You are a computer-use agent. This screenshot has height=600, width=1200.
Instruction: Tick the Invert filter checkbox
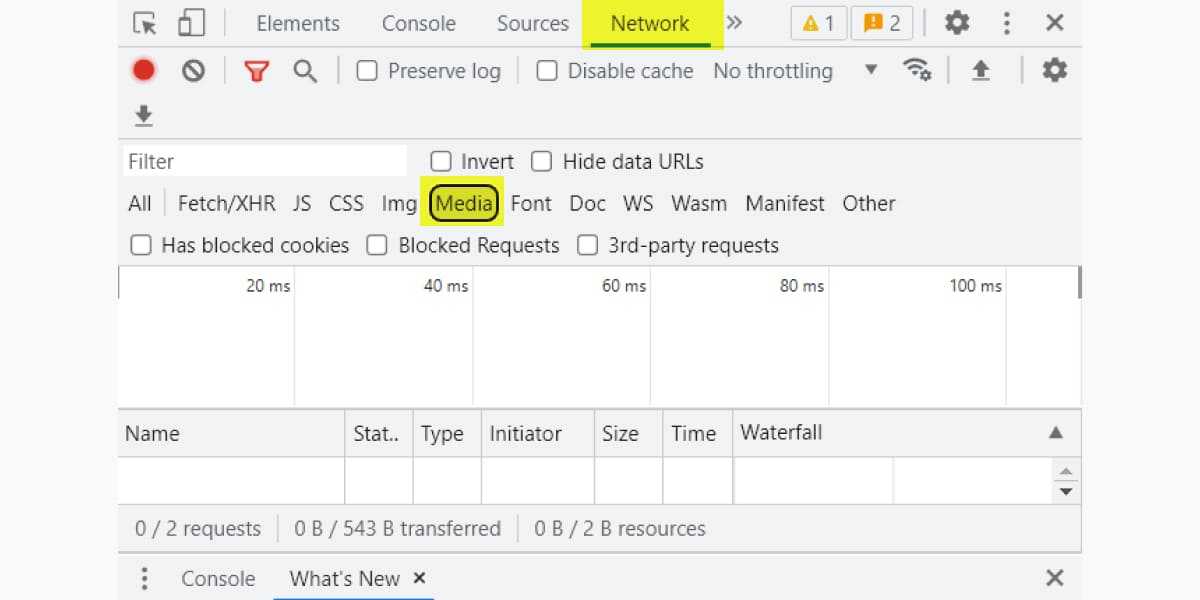pyautogui.click(x=441, y=161)
